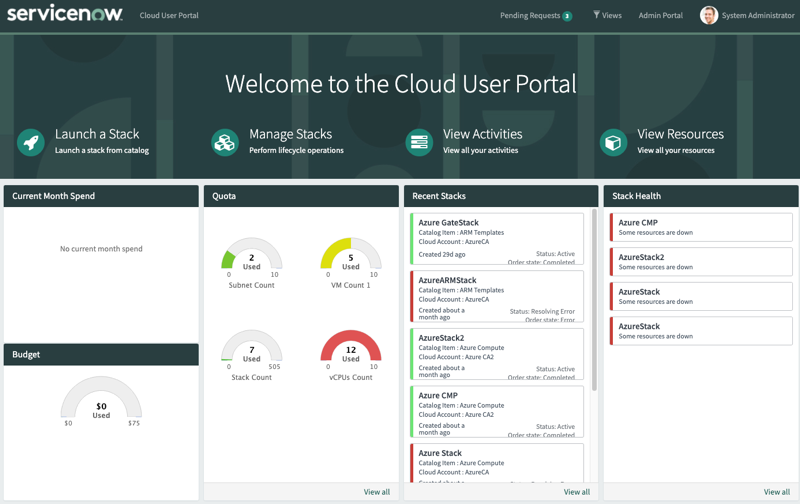Screen dimensions: 800x504
Task: Click View all in the Quota panel
Action: (x=377, y=492)
